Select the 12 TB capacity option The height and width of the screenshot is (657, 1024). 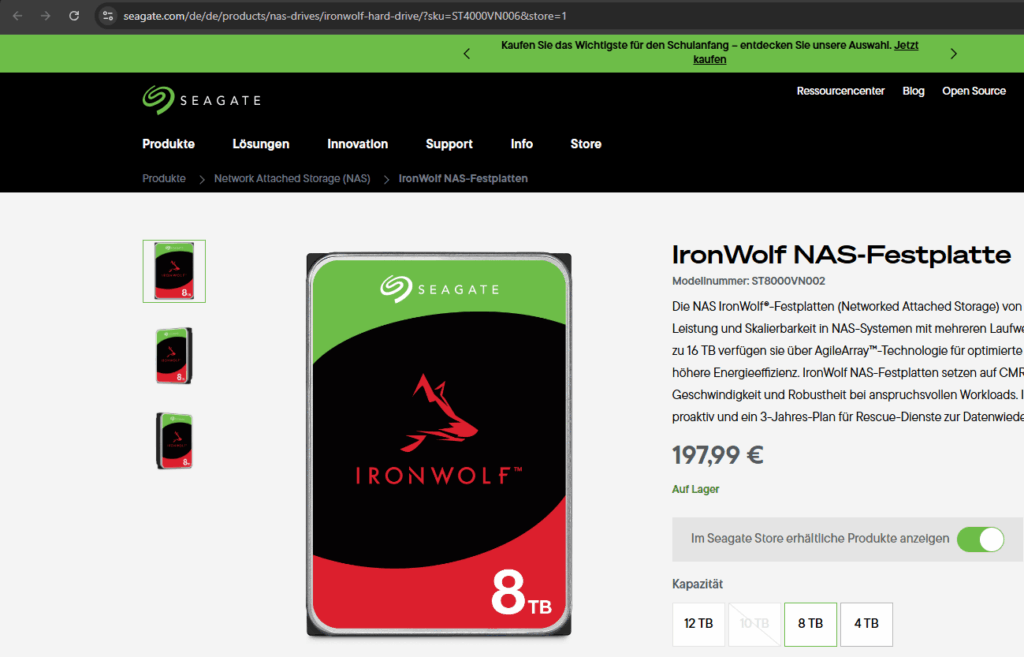(x=698, y=624)
